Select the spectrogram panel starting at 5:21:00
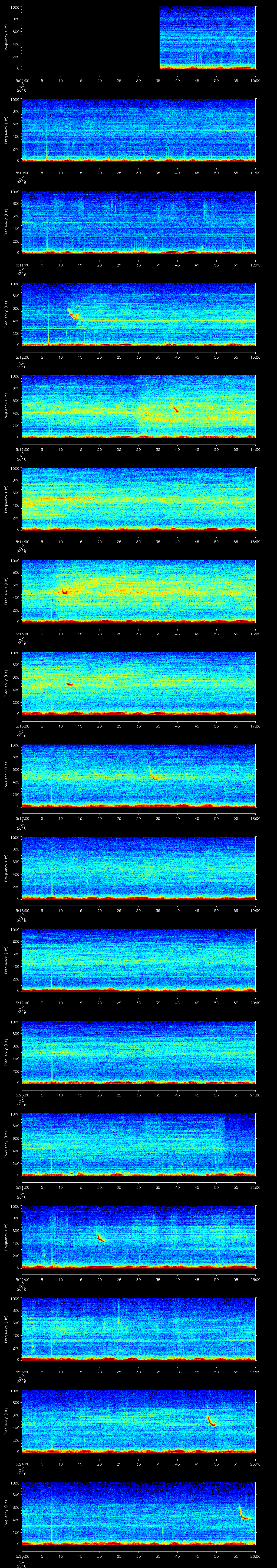The image size is (277, 1568). [138, 1144]
